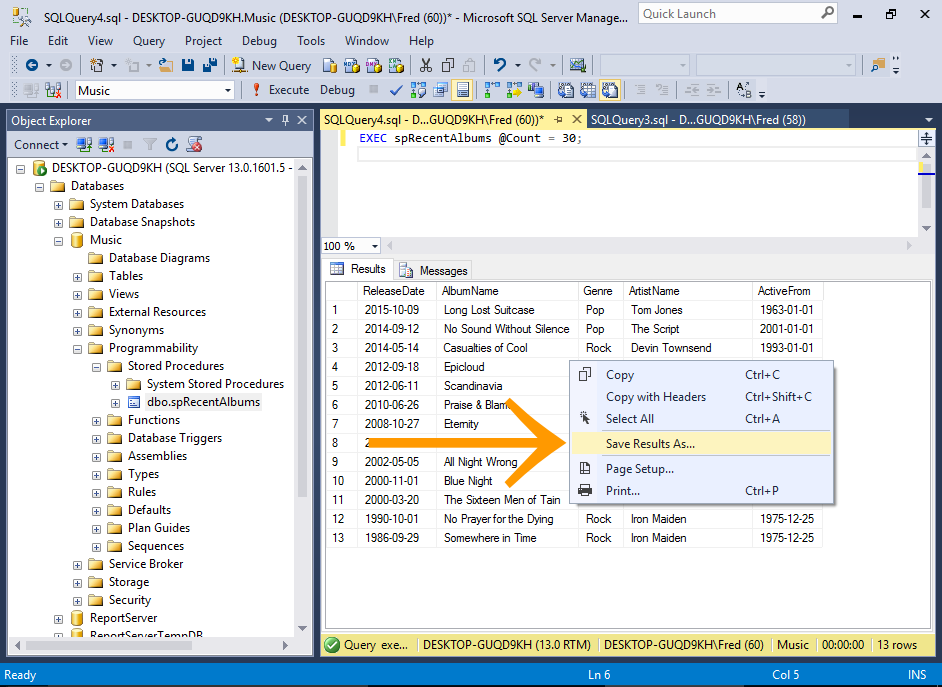942x687 pixels.
Task: Click the Undo arrow icon
Action: coord(500,65)
